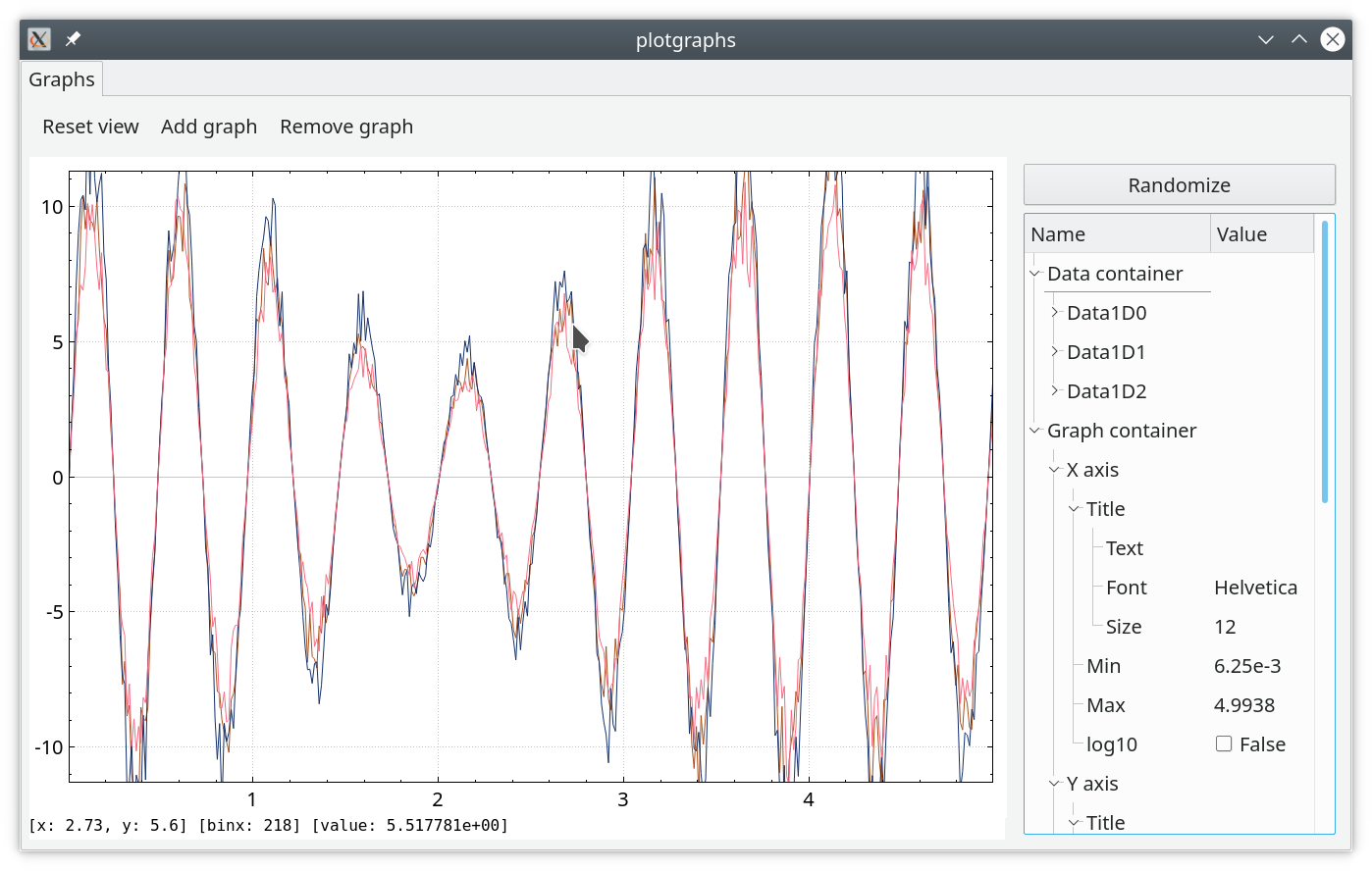
Task: Toggle the pin window icon
Action: tap(73, 39)
